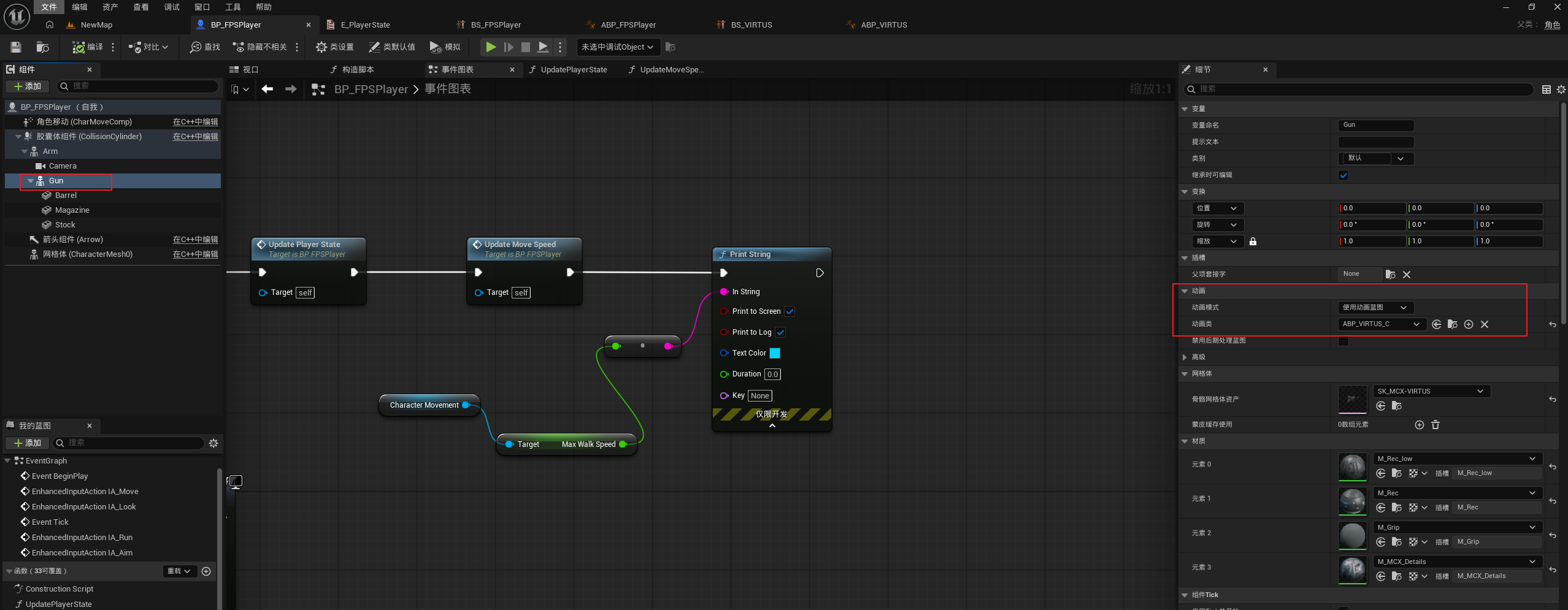The width and height of the screenshot is (1568, 610).
Task: Open the function Override (重载) dropdown
Action: coord(179,571)
